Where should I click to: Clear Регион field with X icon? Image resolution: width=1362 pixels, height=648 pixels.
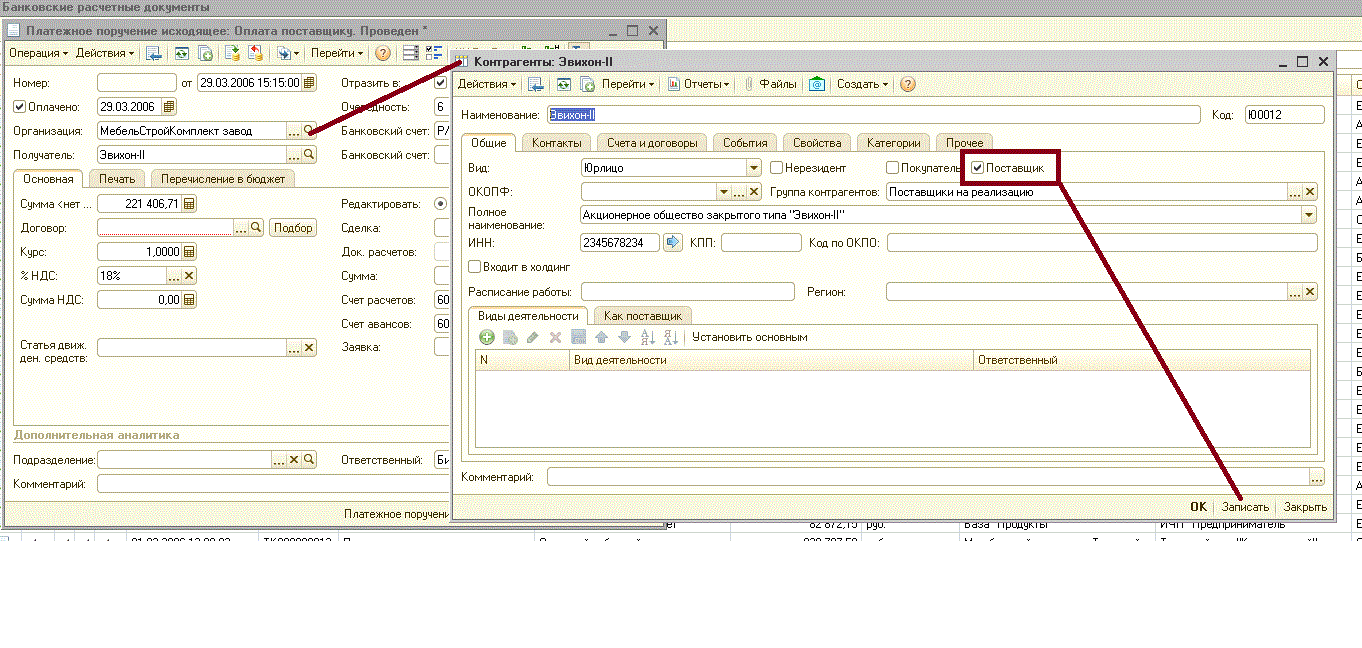pos(1310,292)
